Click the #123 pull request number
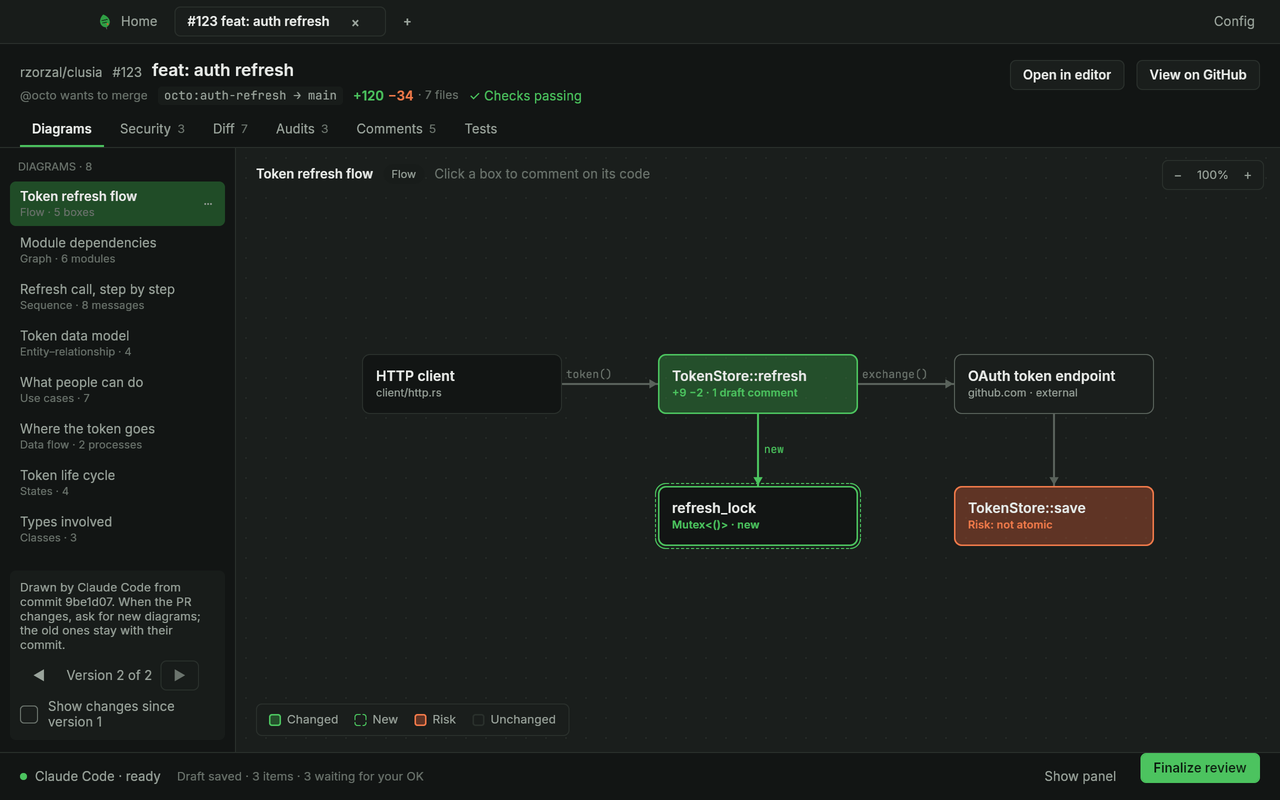The image size is (1280, 800). [127, 72]
